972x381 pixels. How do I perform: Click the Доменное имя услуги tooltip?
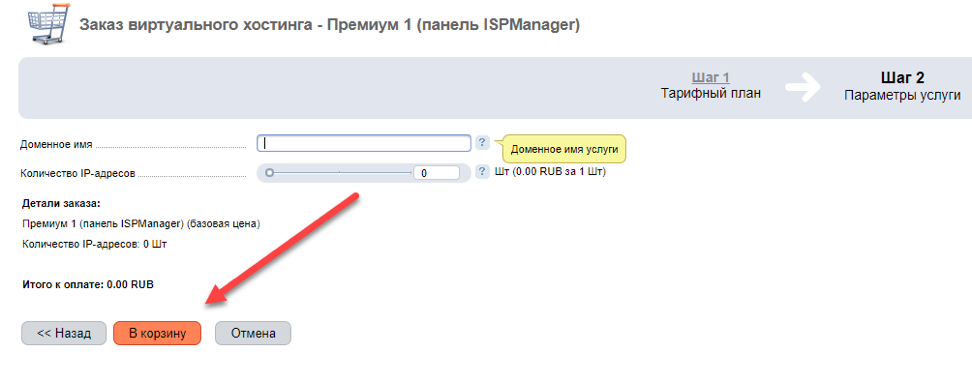click(x=564, y=149)
